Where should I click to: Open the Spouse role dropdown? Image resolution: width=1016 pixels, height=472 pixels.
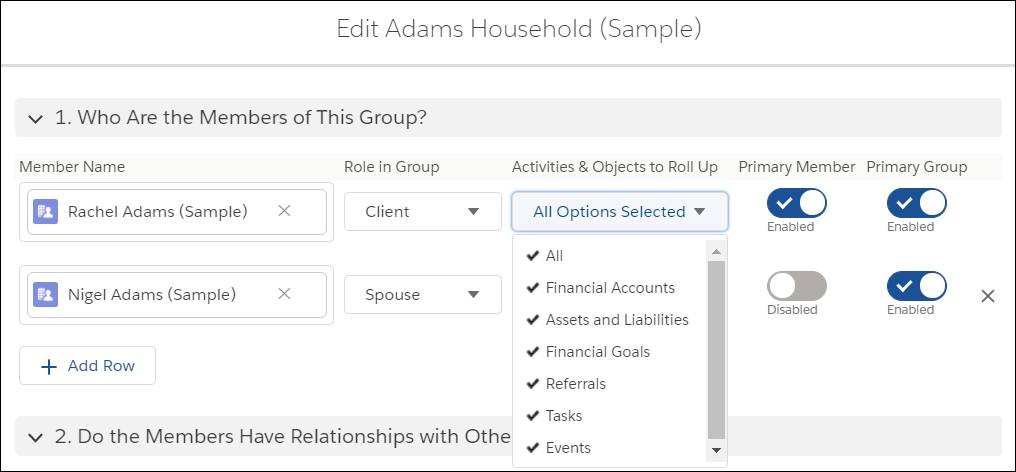422,294
